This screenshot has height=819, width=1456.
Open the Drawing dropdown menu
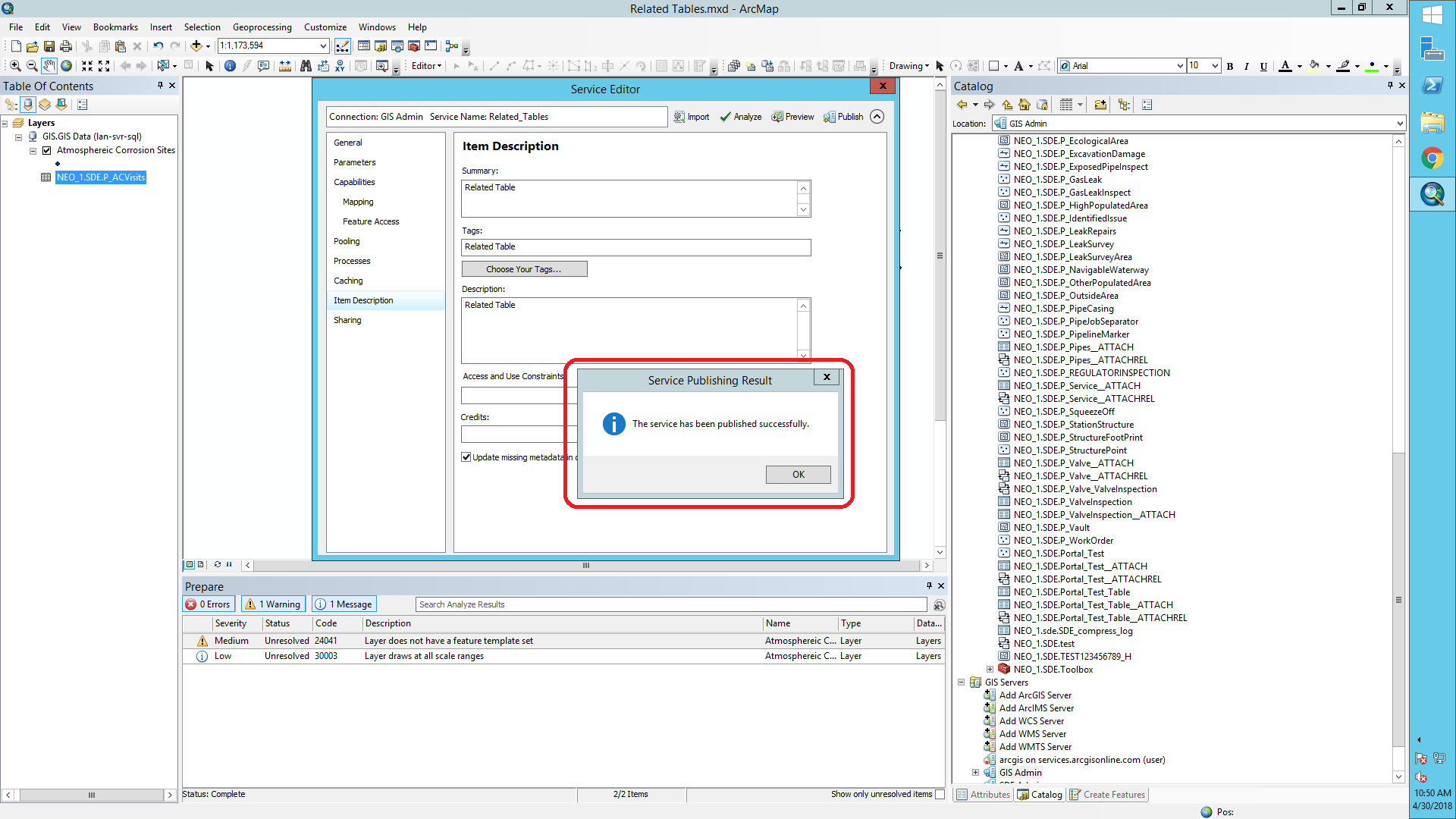[x=908, y=66]
